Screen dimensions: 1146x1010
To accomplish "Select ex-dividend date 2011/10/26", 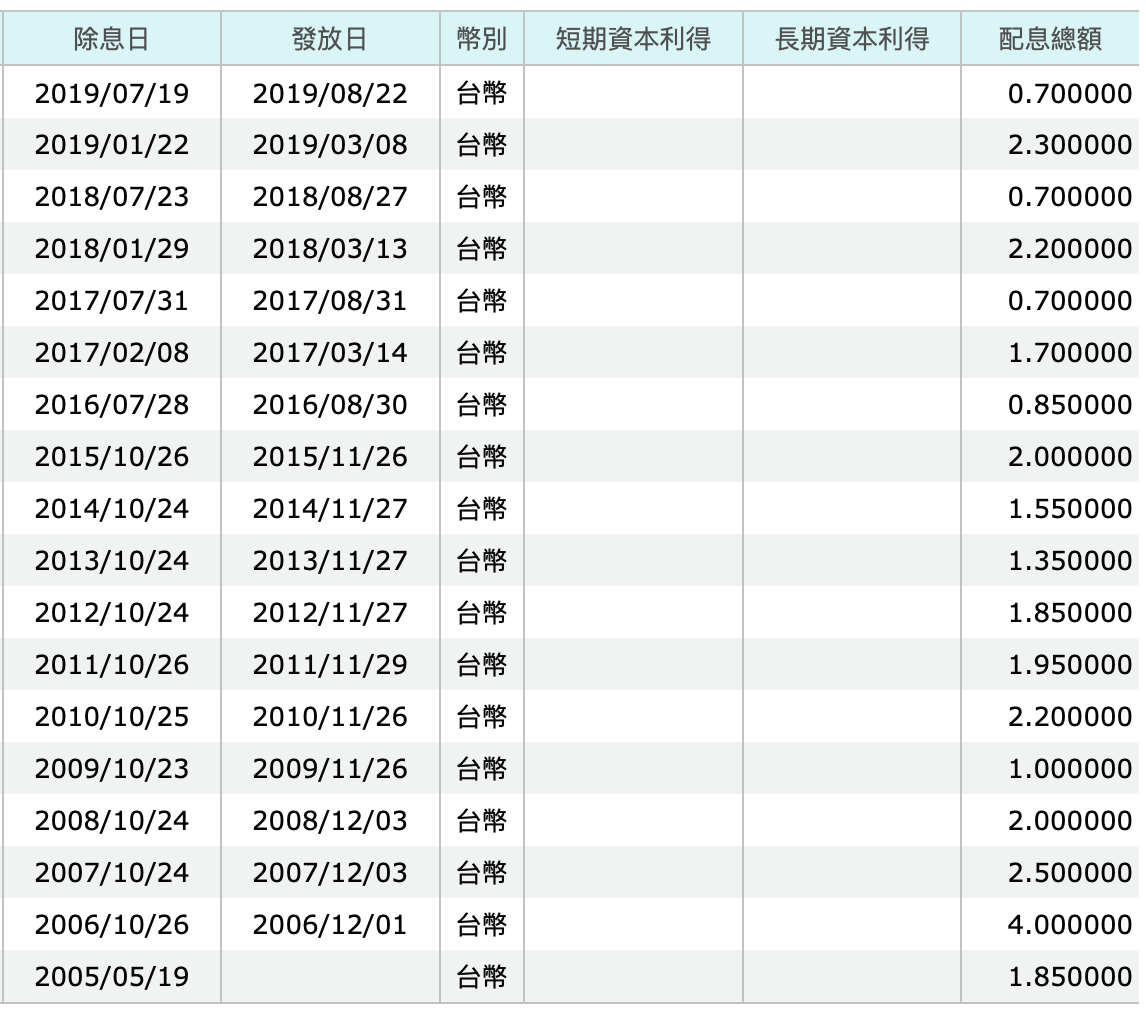I will (x=112, y=664).
